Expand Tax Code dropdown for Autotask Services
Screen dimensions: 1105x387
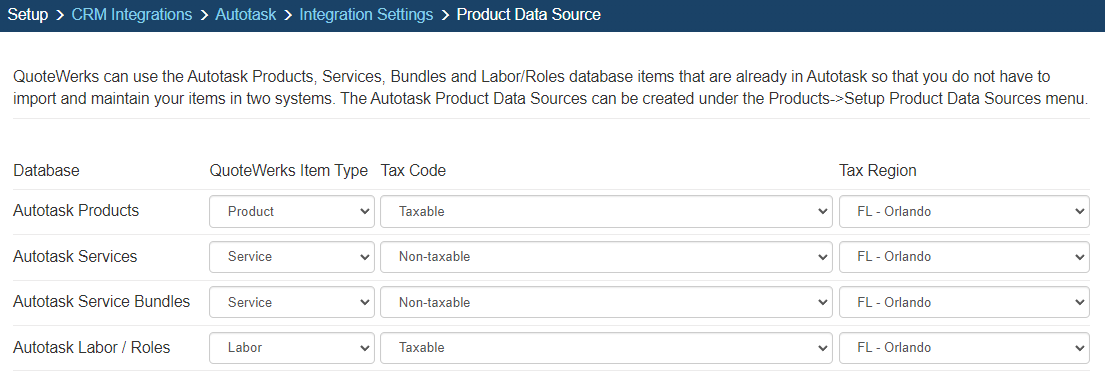point(606,257)
